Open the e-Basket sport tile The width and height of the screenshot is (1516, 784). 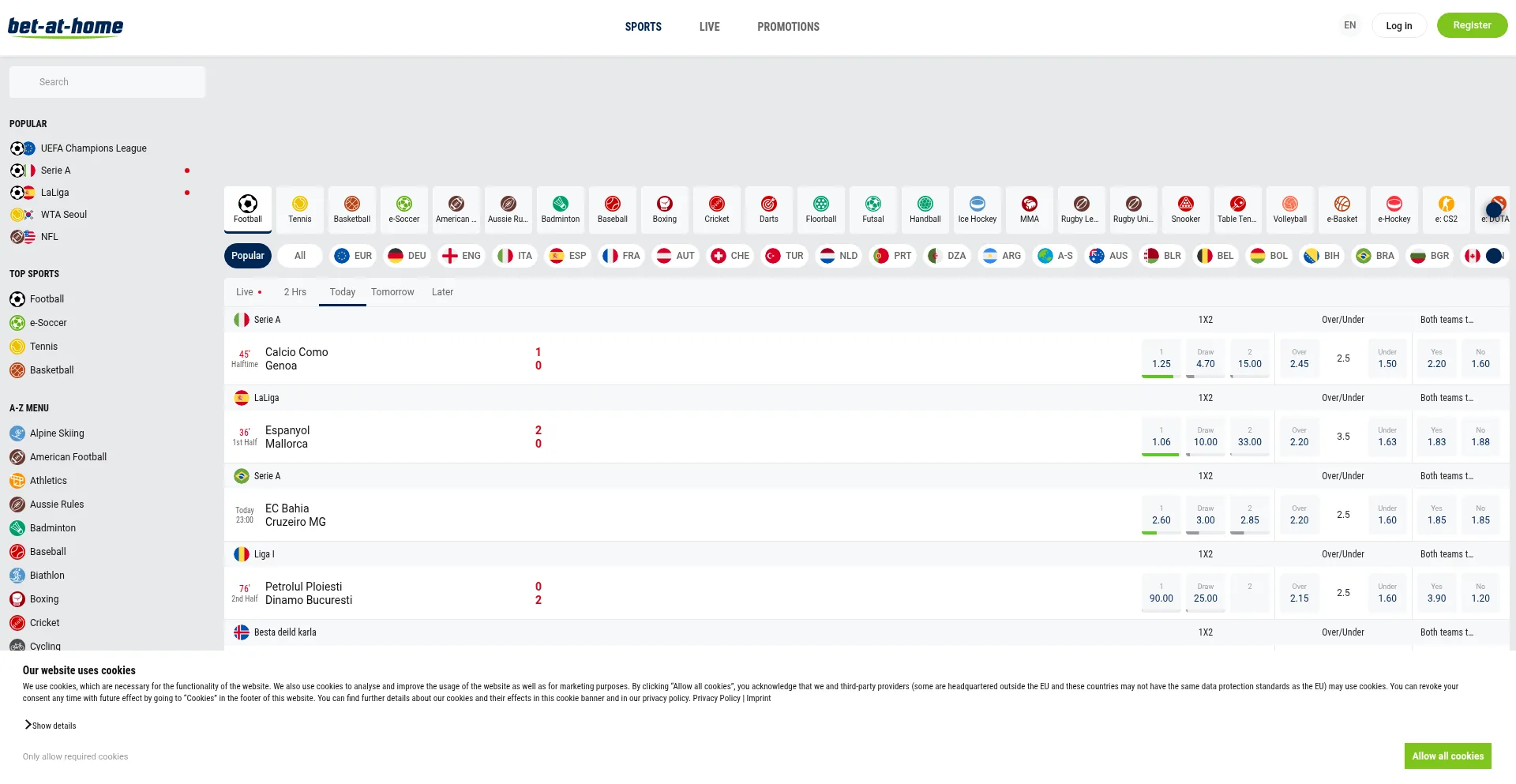(x=1342, y=209)
